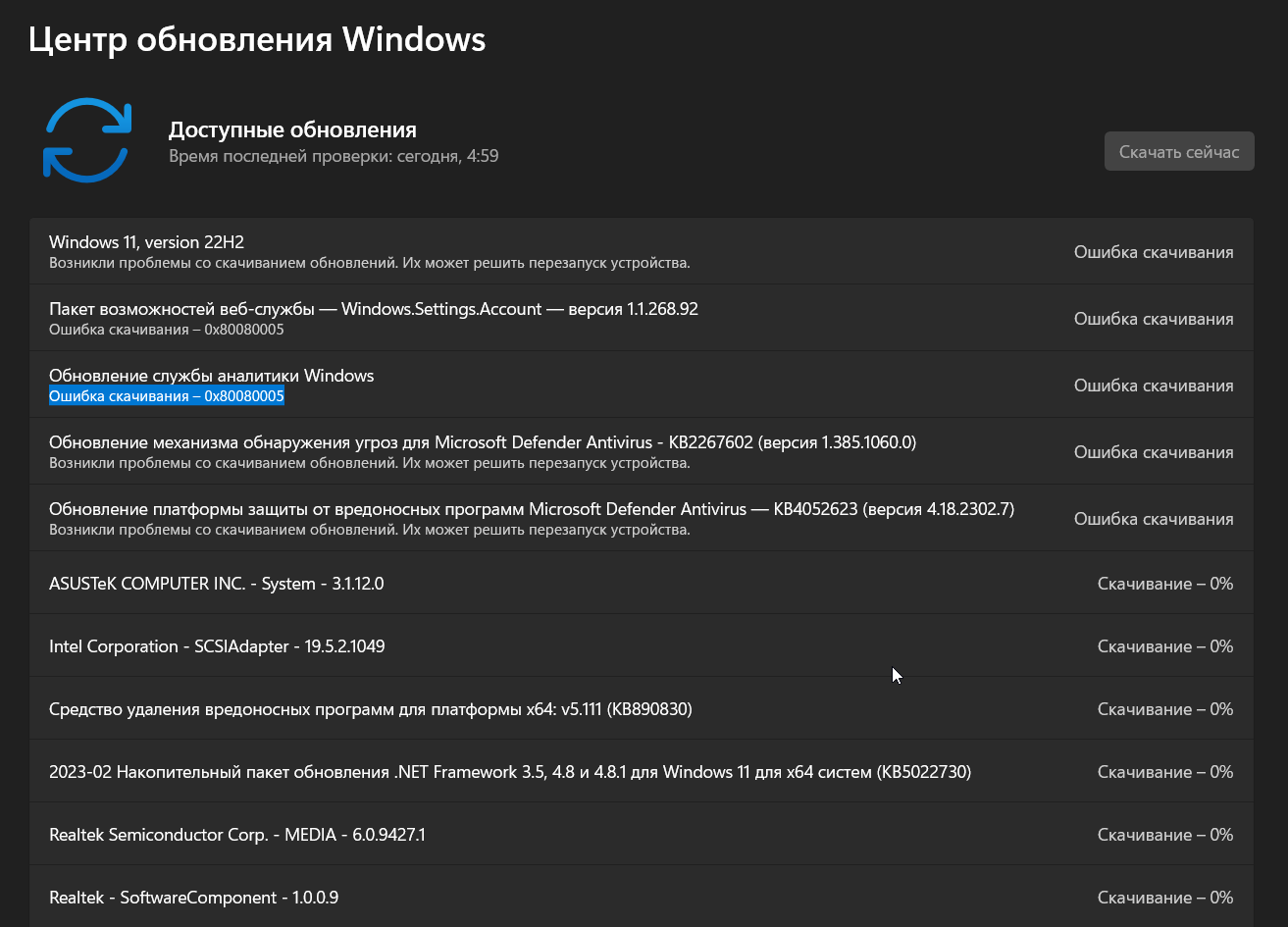Viewport: 1288px width, 927px height.
Task: Click 'Скачивание – 0%' in the ASUSTeK row
Action: [x=1165, y=584]
